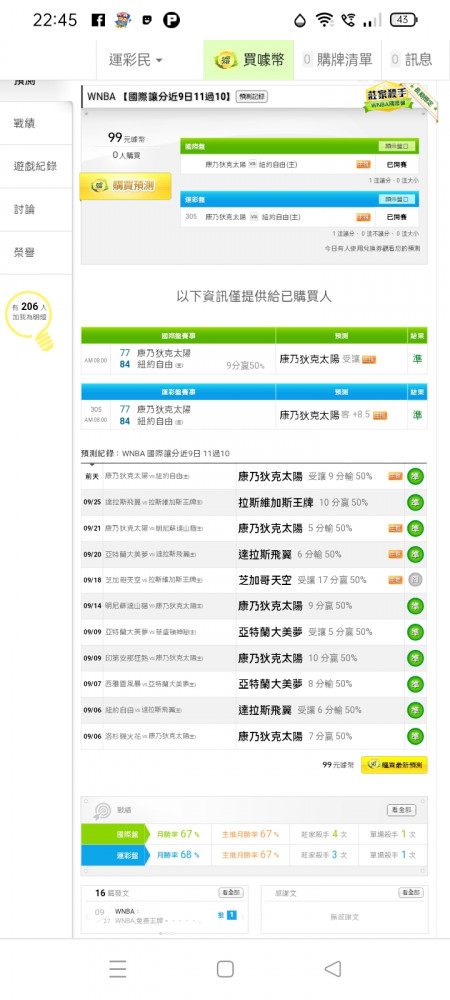Click 顯示盤口 in the blue 運彩盤 header
This screenshot has width=450, height=1000.
[398, 200]
